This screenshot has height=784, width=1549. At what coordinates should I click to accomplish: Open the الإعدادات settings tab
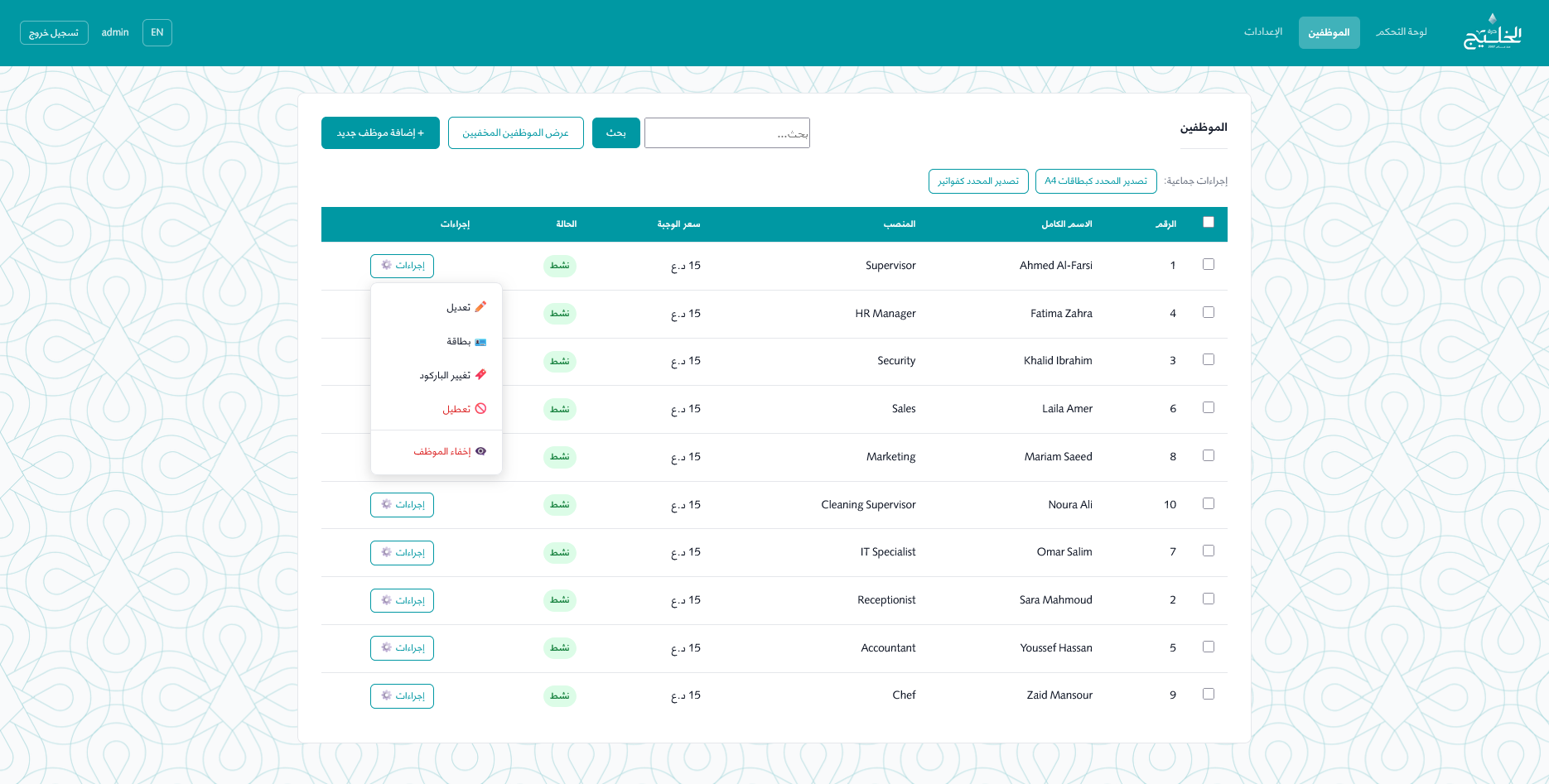(x=1262, y=32)
